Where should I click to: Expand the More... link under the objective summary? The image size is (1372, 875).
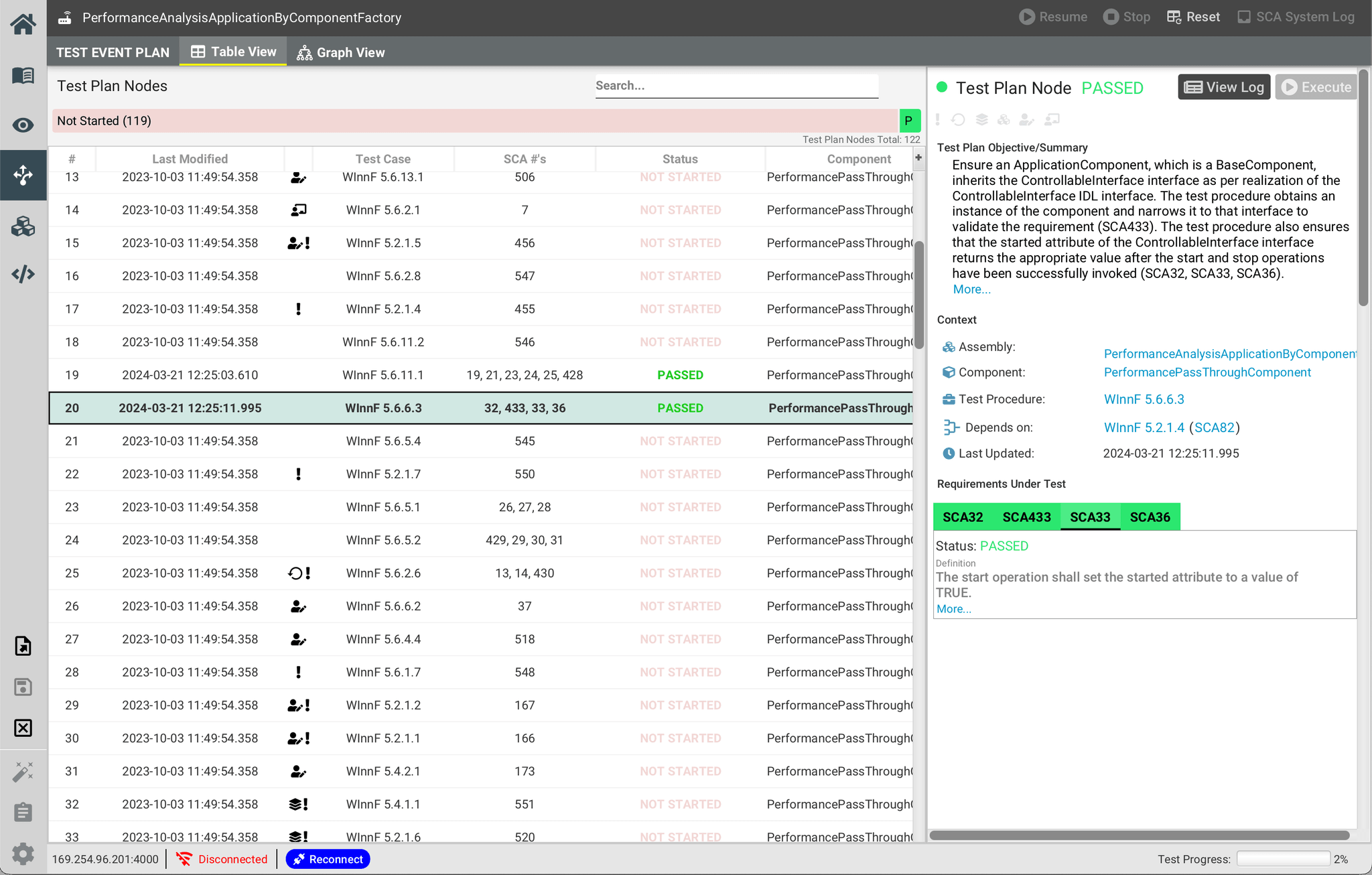(x=971, y=289)
